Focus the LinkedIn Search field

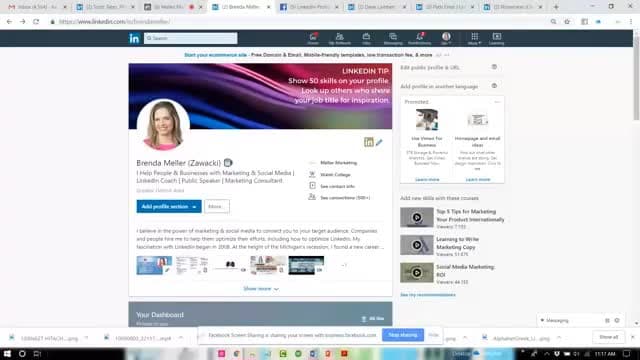pos(190,38)
